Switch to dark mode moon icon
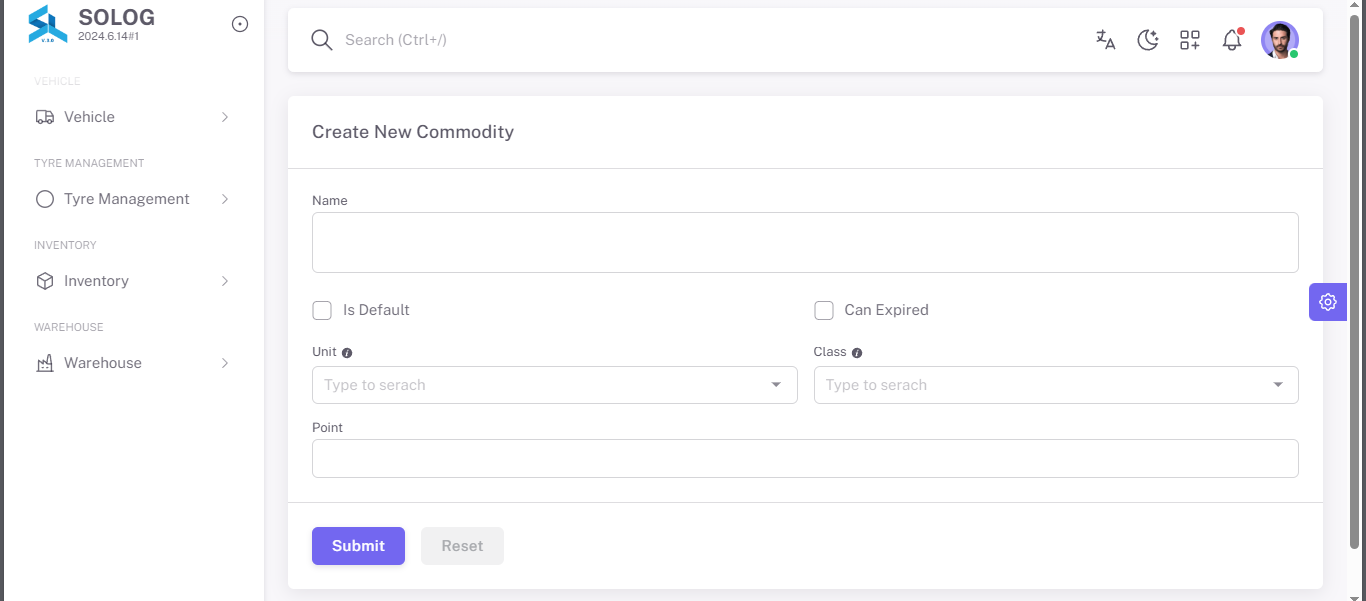1366x601 pixels. tap(1148, 40)
